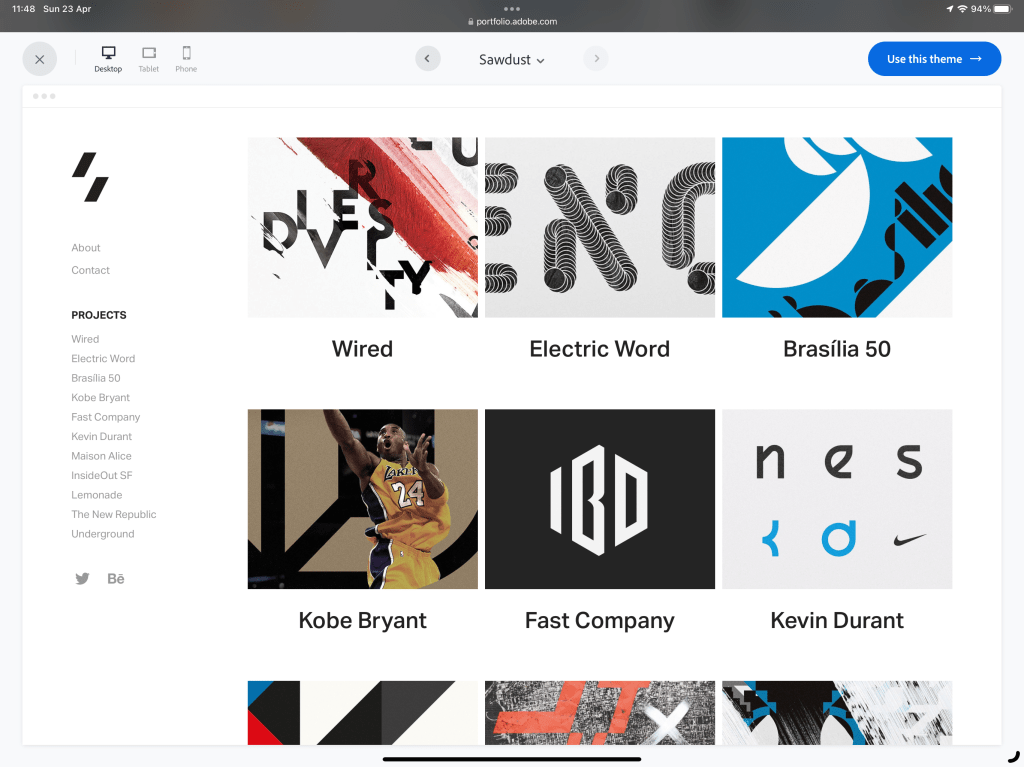Select Maison Alice in the projects list

[x=101, y=456]
